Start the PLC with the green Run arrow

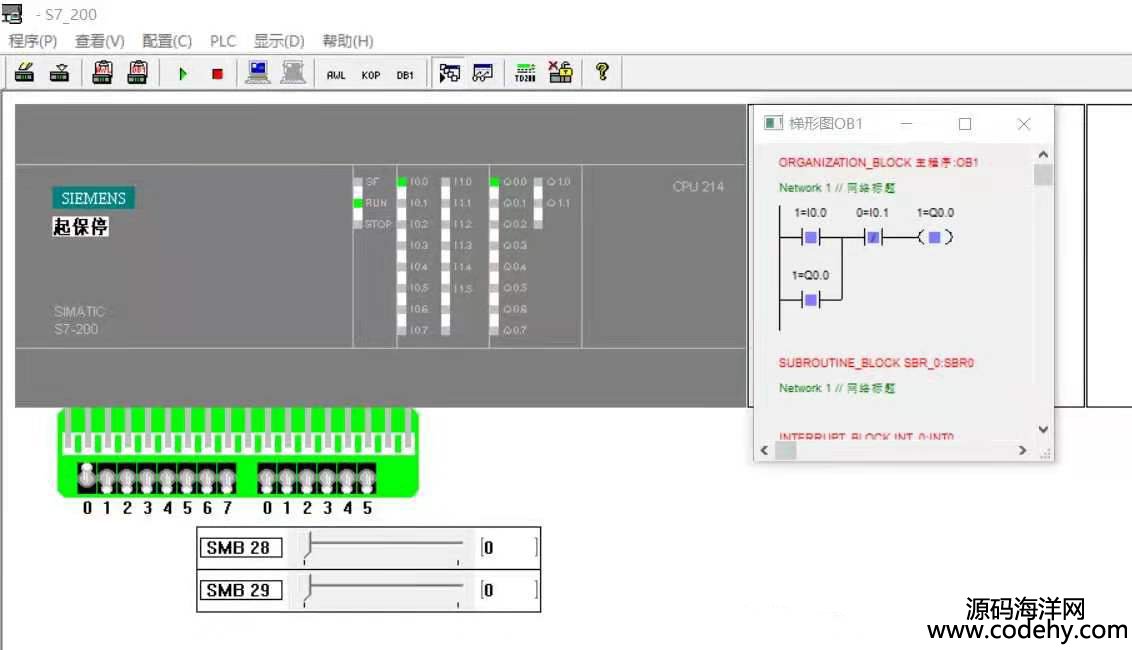[183, 74]
